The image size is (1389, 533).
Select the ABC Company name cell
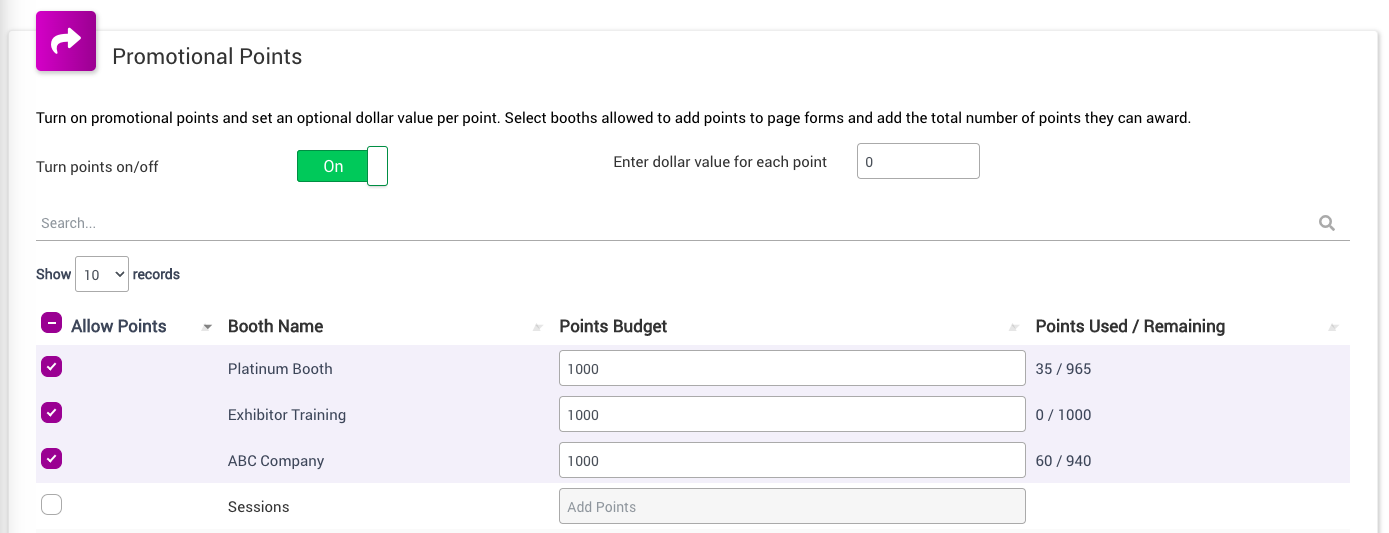coord(276,460)
